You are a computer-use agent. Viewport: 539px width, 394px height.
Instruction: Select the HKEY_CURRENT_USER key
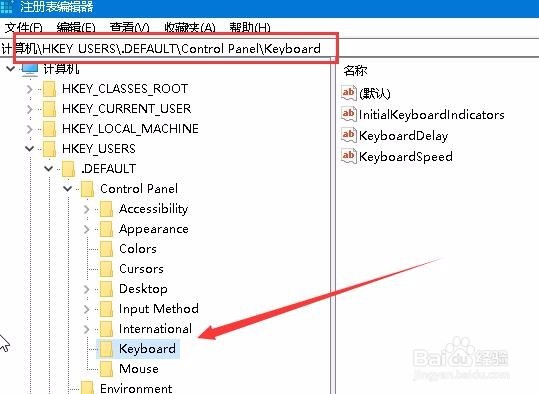click(126, 109)
